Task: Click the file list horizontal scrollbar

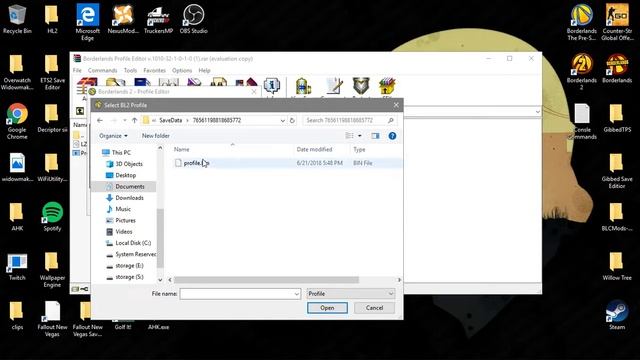Action: [x=267, y=280]
